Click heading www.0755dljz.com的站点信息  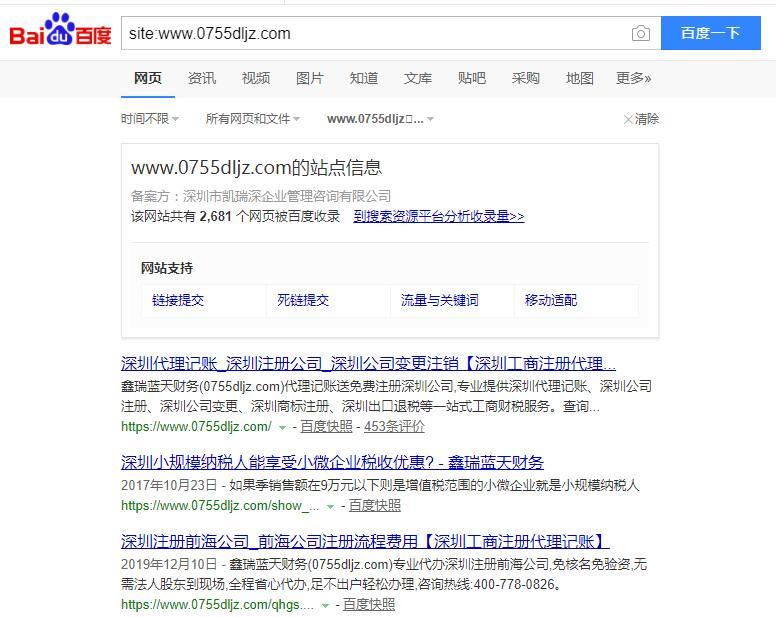(x=256, y=168)
